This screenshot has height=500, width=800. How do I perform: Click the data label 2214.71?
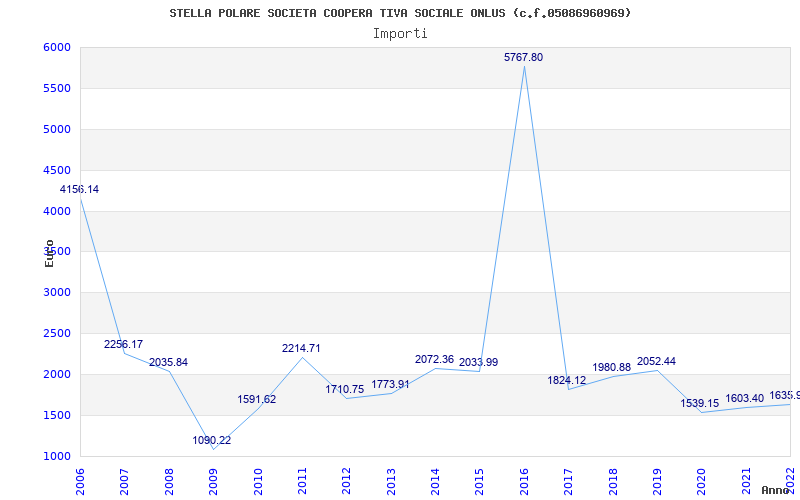301,348
